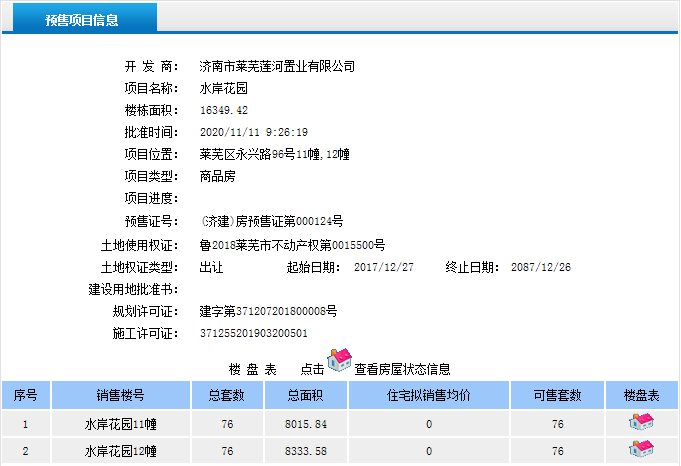Click end date 2087/12/26
This screenshot has height=466, width=681.
(x=541, y=267)
